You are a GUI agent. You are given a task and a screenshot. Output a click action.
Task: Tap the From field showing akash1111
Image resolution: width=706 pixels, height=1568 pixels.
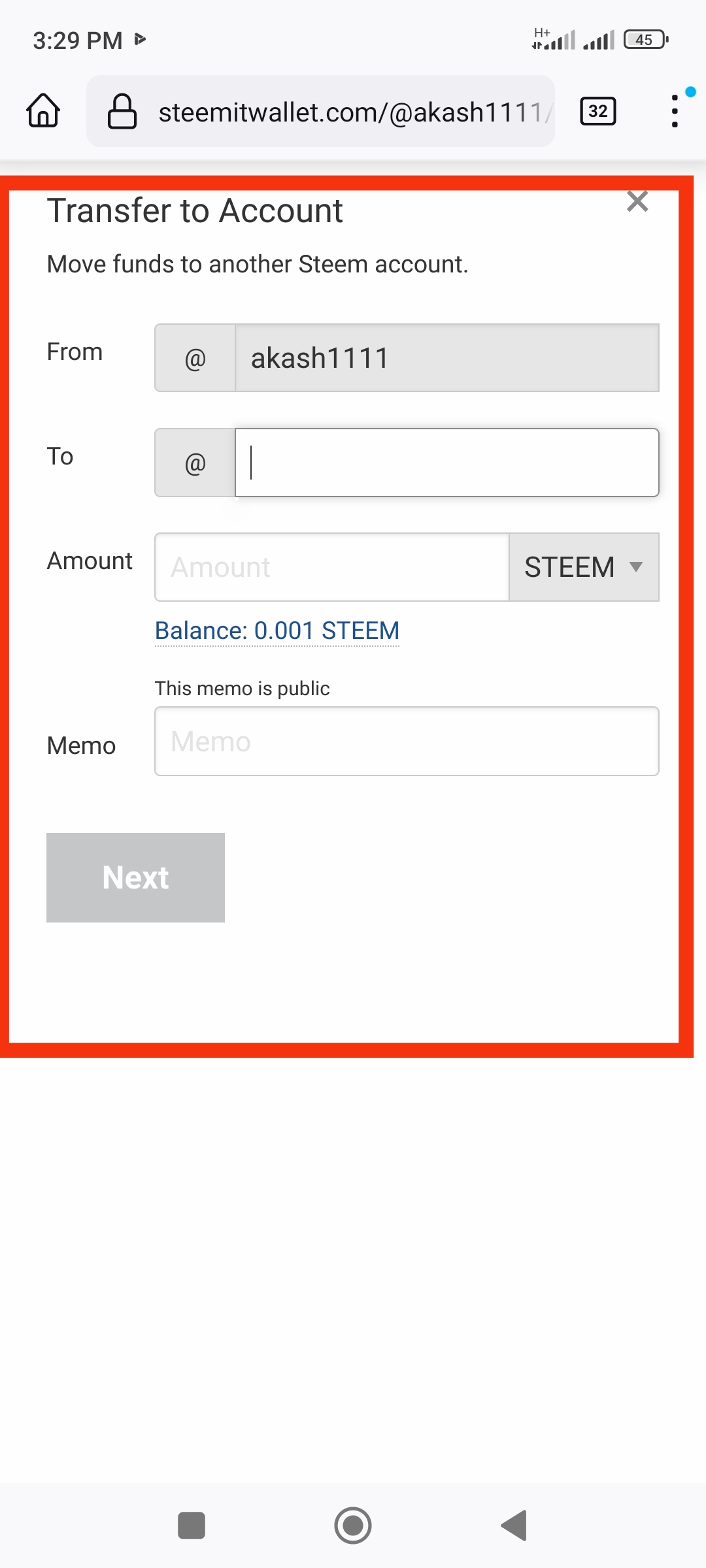[x=446, y=358]
